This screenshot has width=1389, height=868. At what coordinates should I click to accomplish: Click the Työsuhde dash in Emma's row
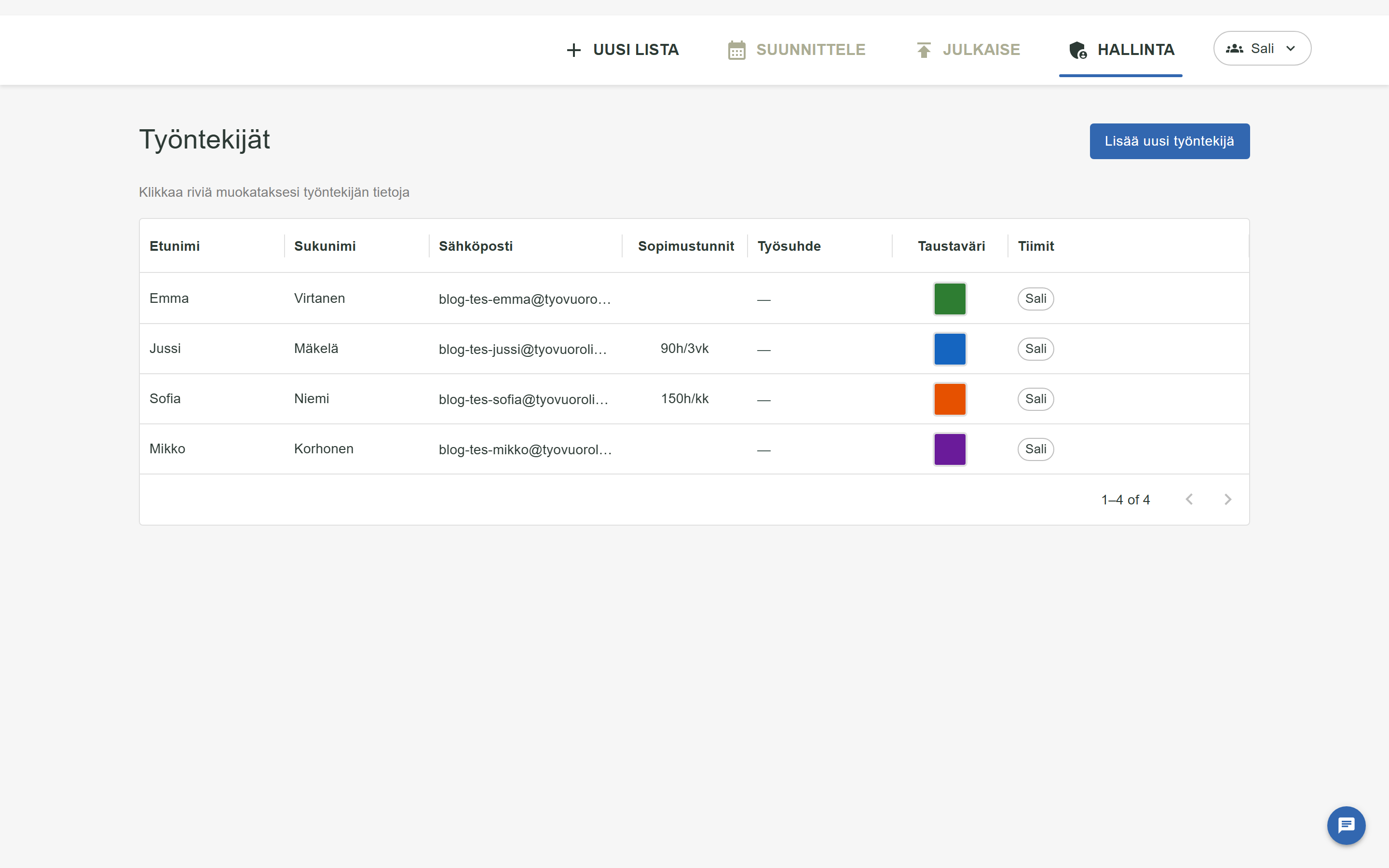(x=763, y=299)
